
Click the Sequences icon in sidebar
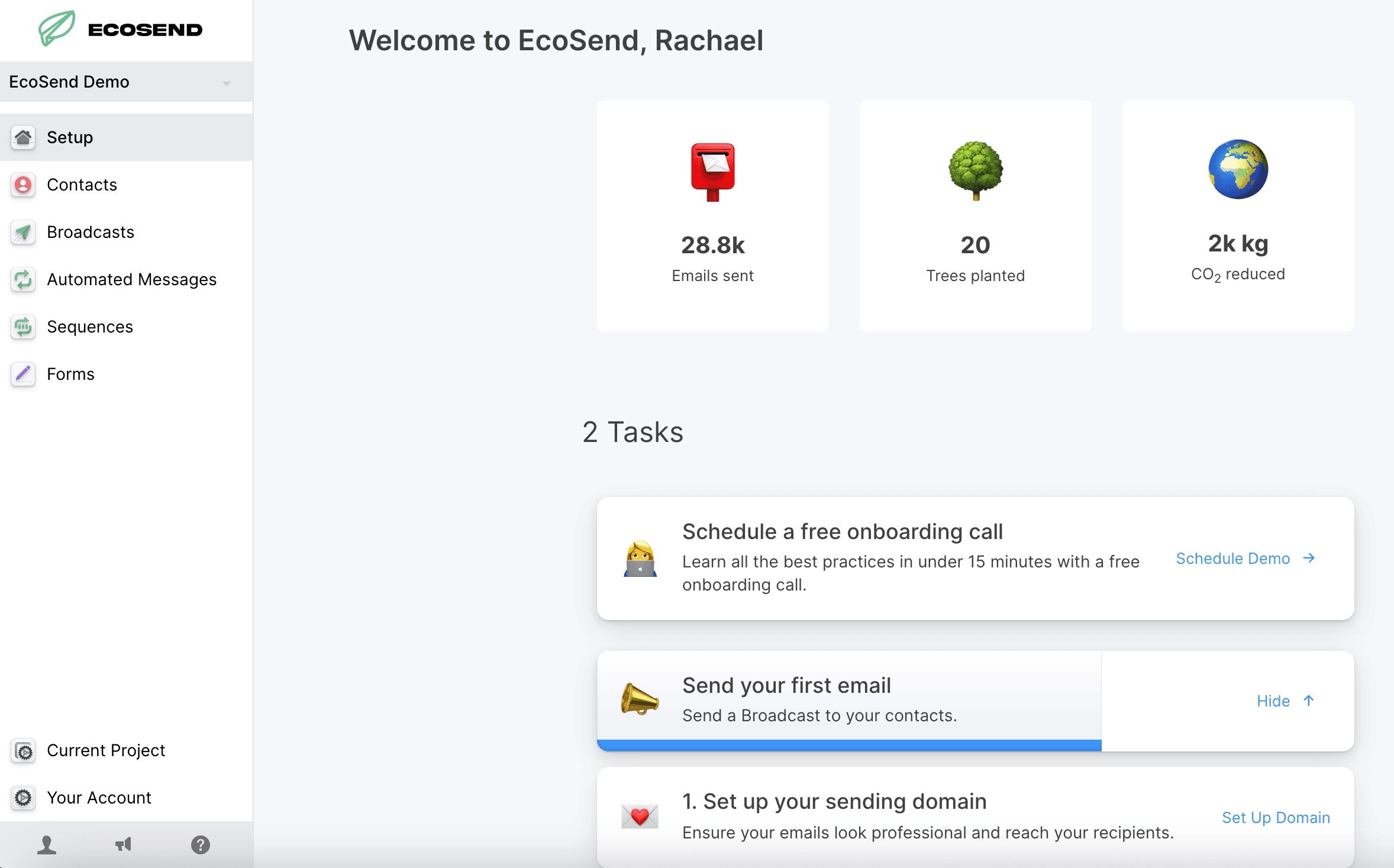tap(23, 327)
